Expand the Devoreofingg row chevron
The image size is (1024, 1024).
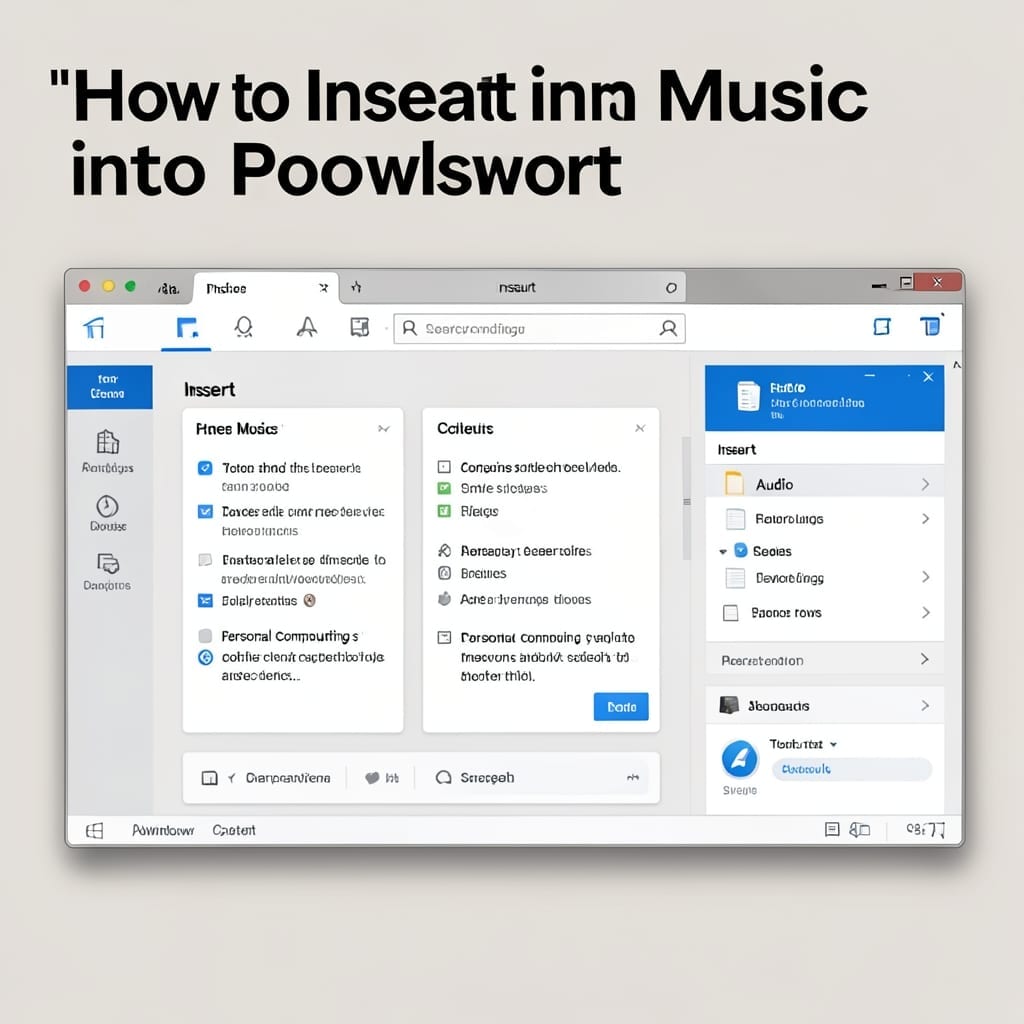click(x=925, y=577)
